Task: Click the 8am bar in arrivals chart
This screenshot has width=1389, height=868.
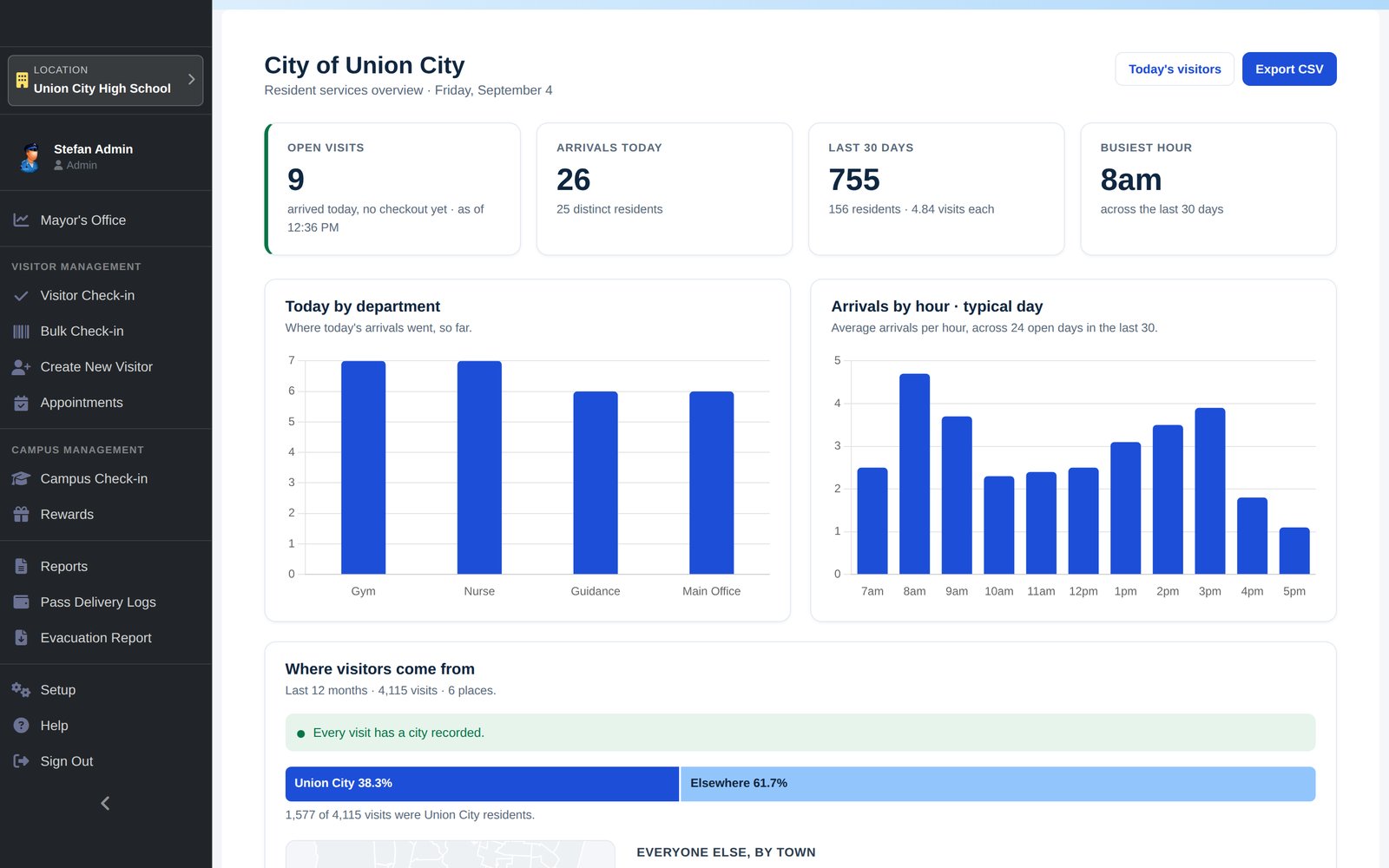Action: point(914,474)
